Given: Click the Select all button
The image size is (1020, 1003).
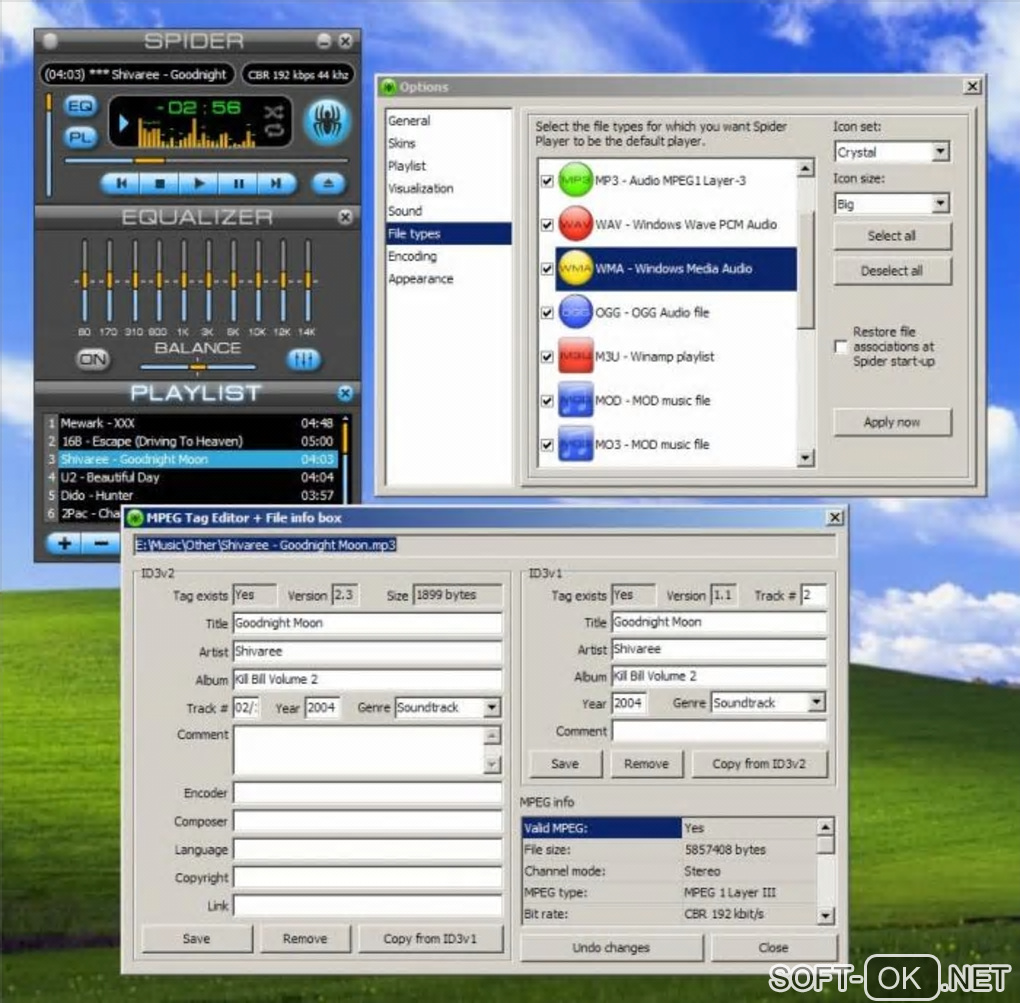Looking at the screenshot, I should coord(892,236).
